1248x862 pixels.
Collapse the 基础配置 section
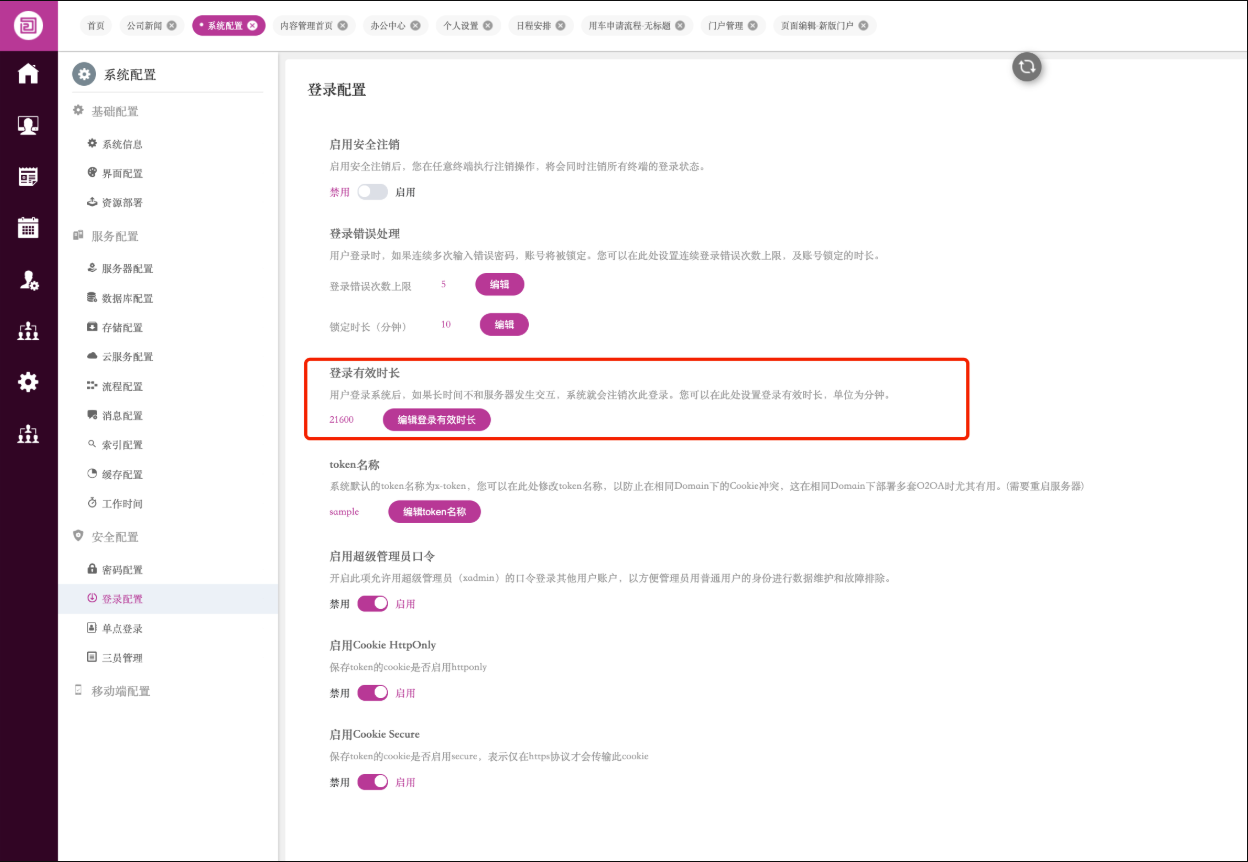coord(114,111)
